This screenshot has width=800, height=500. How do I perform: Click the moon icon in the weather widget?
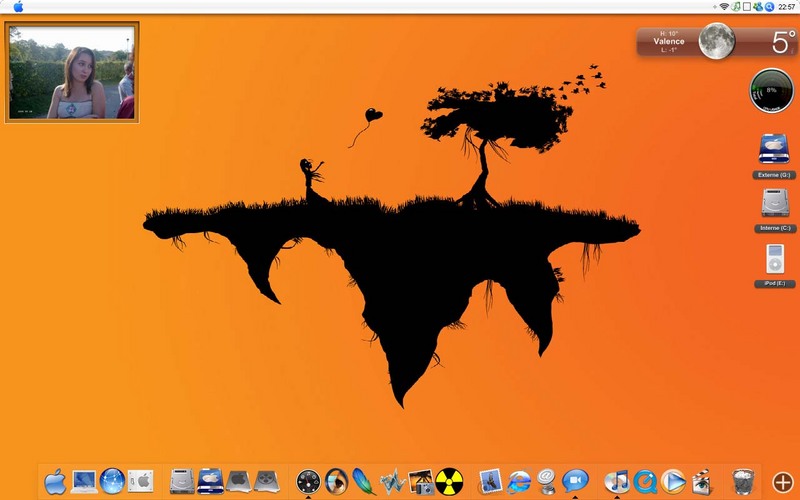(717, 41)
